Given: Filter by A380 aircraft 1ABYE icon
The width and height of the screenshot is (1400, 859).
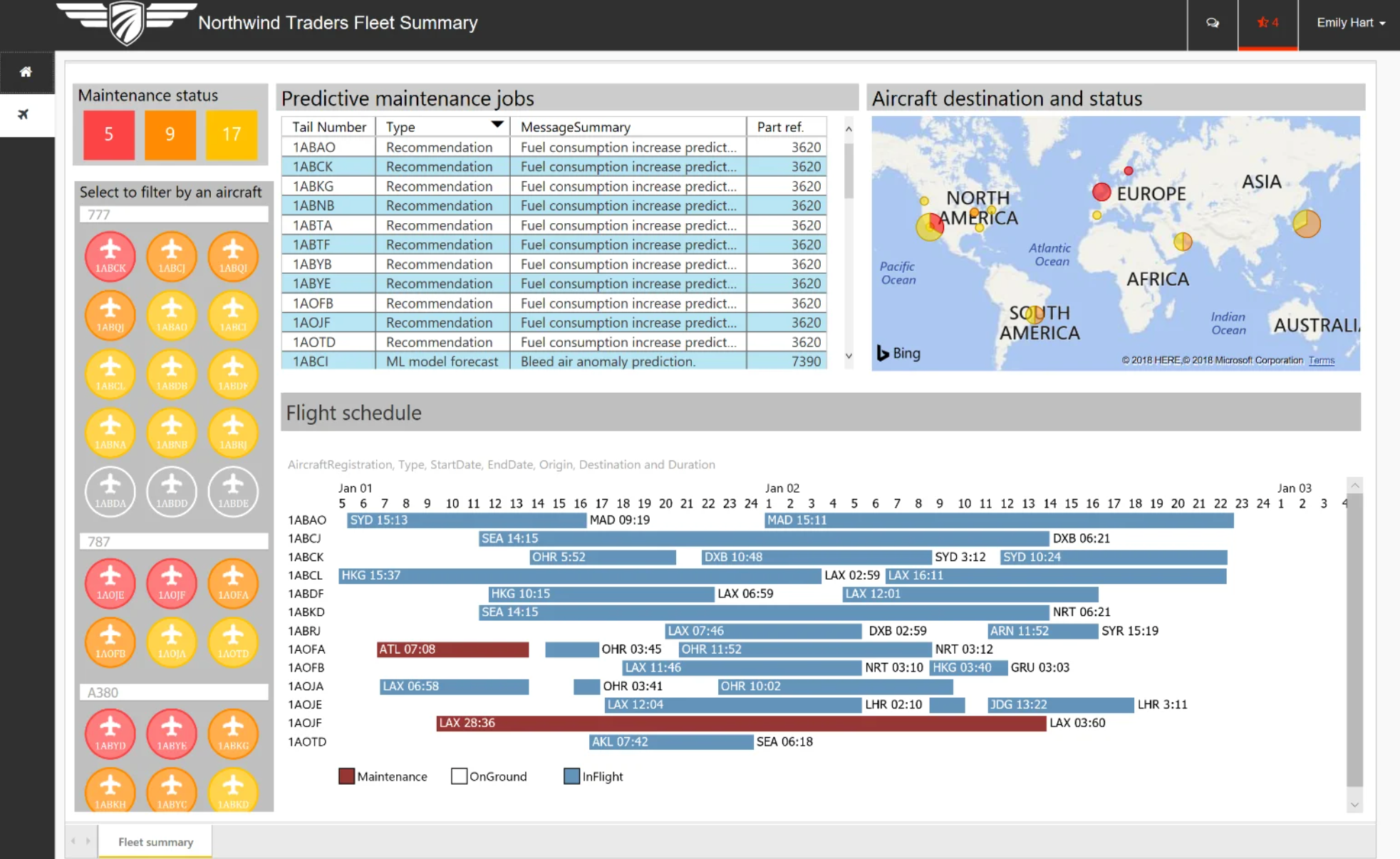Looking at the screenshot, I should [x=172, y=734].
